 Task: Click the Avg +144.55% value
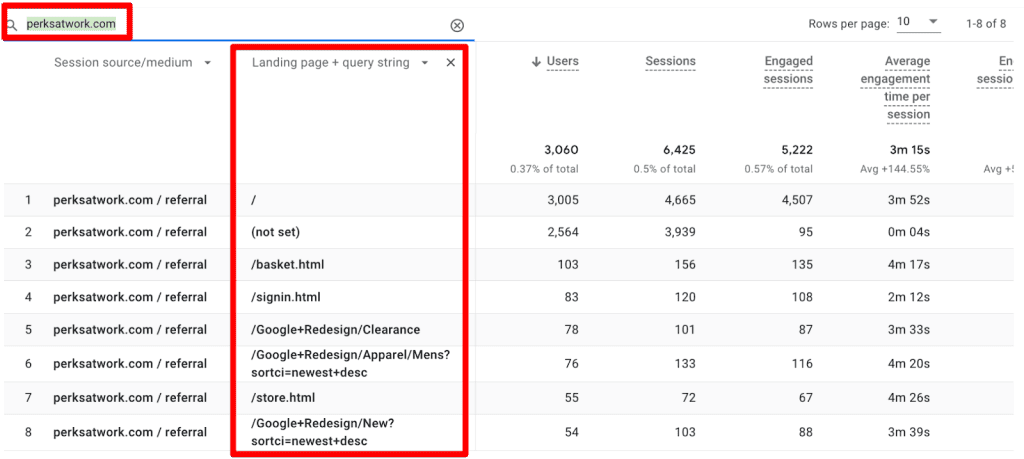pos(897,169)
